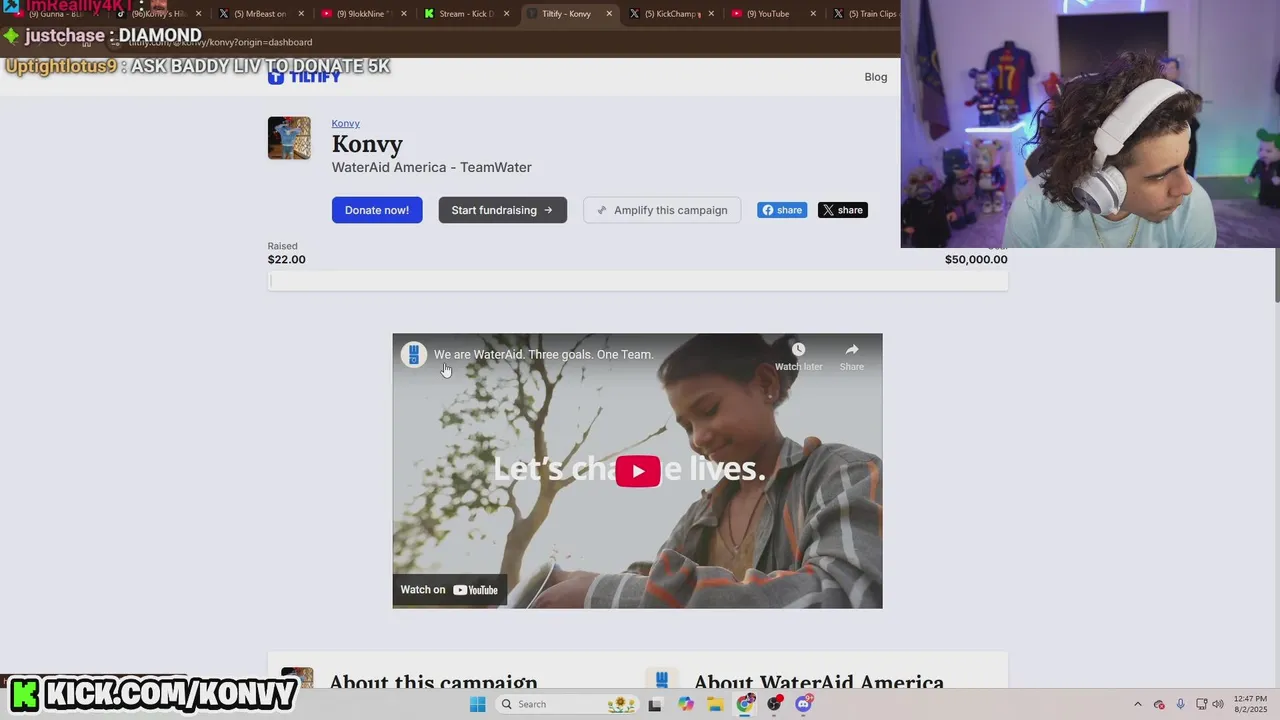The width and height of the screenshot is (1280, 720).
Task: Open the Watch on YouTube link
Action: click(449, 590)
